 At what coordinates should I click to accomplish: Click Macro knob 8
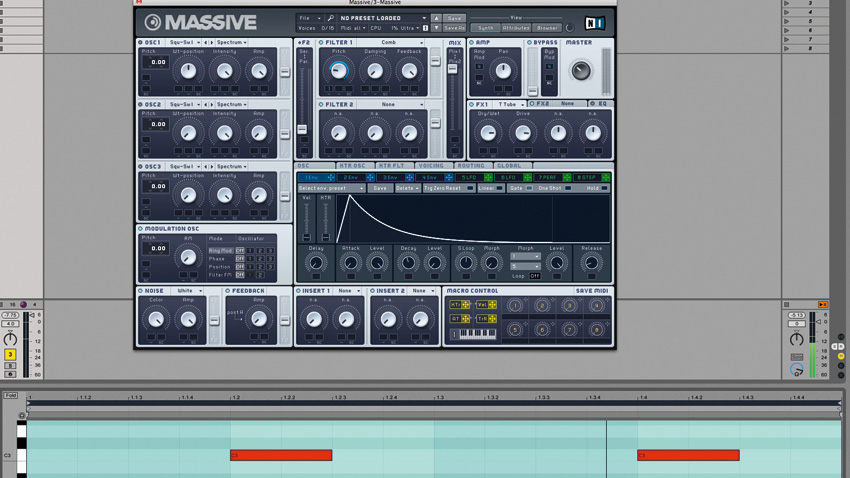tap(596, 329)
